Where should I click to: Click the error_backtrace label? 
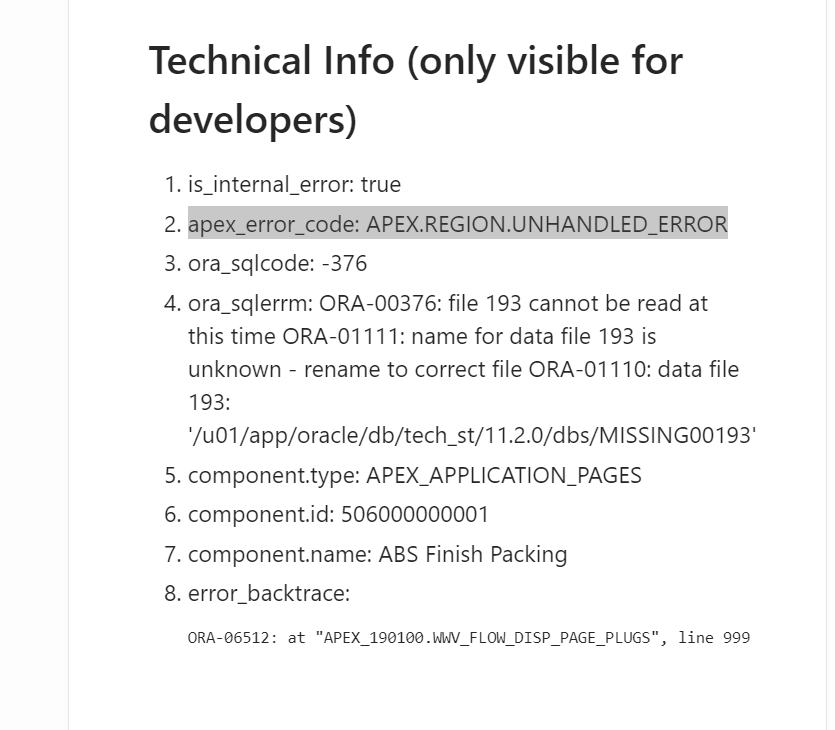[269, 593]
